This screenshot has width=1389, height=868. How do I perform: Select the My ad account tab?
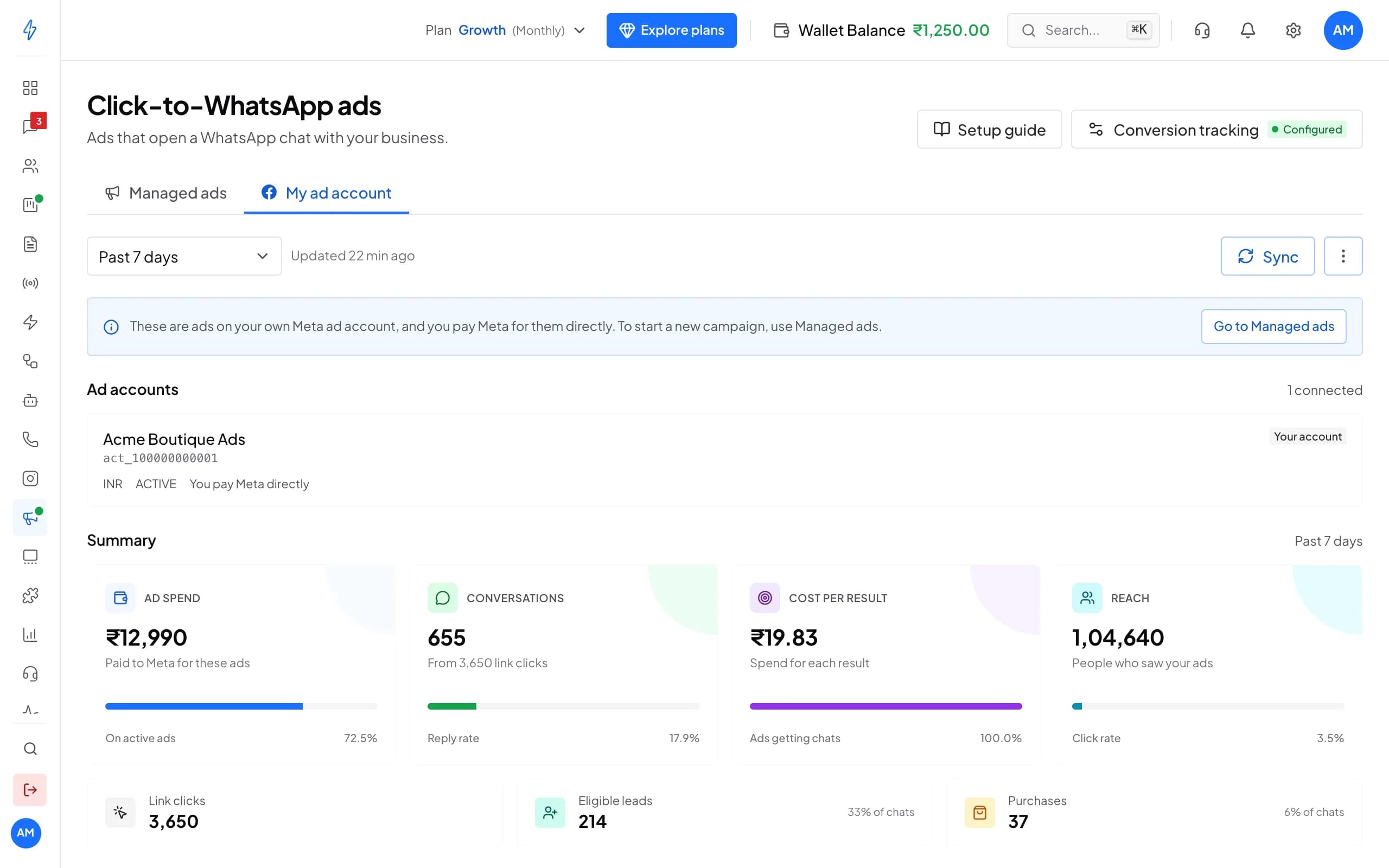[327, 194]
